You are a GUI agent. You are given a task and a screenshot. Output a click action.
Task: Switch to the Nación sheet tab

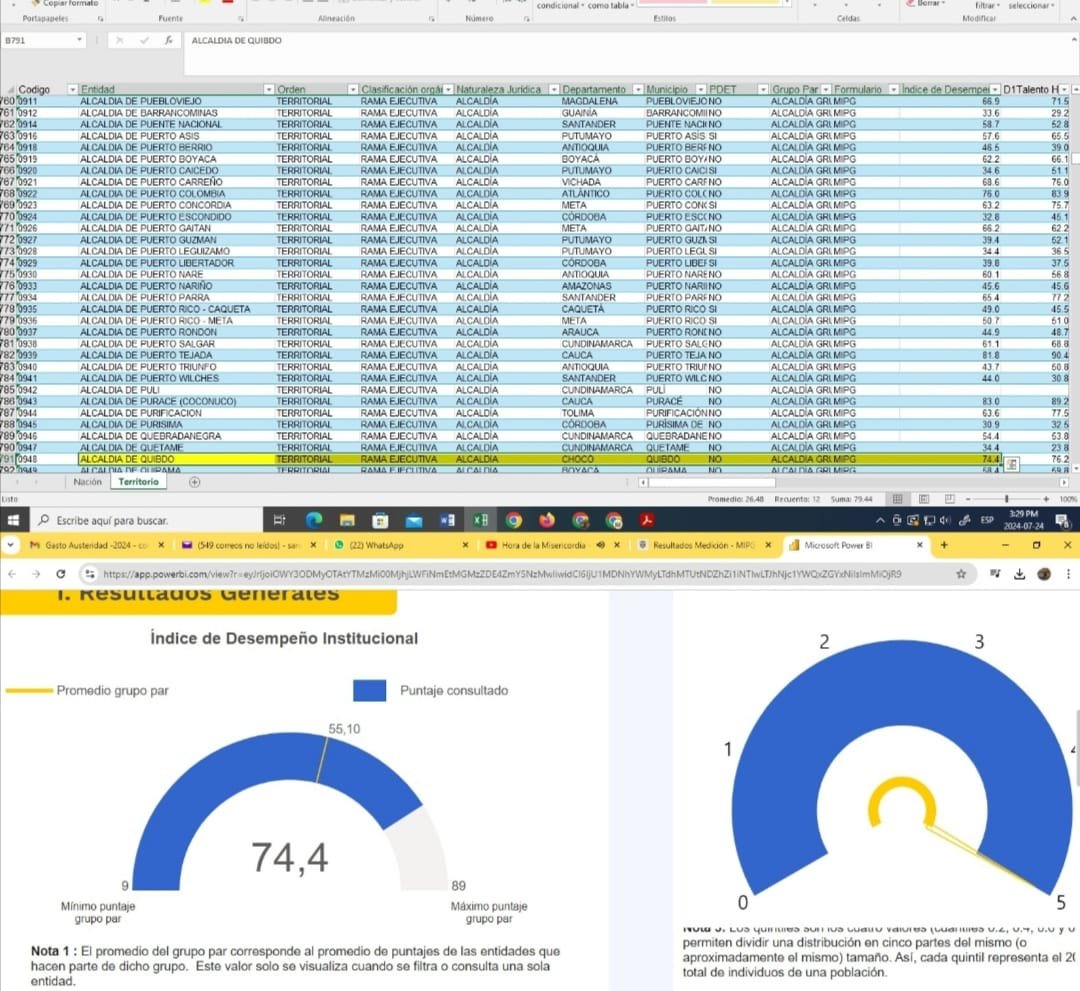(x=88, y=482)
